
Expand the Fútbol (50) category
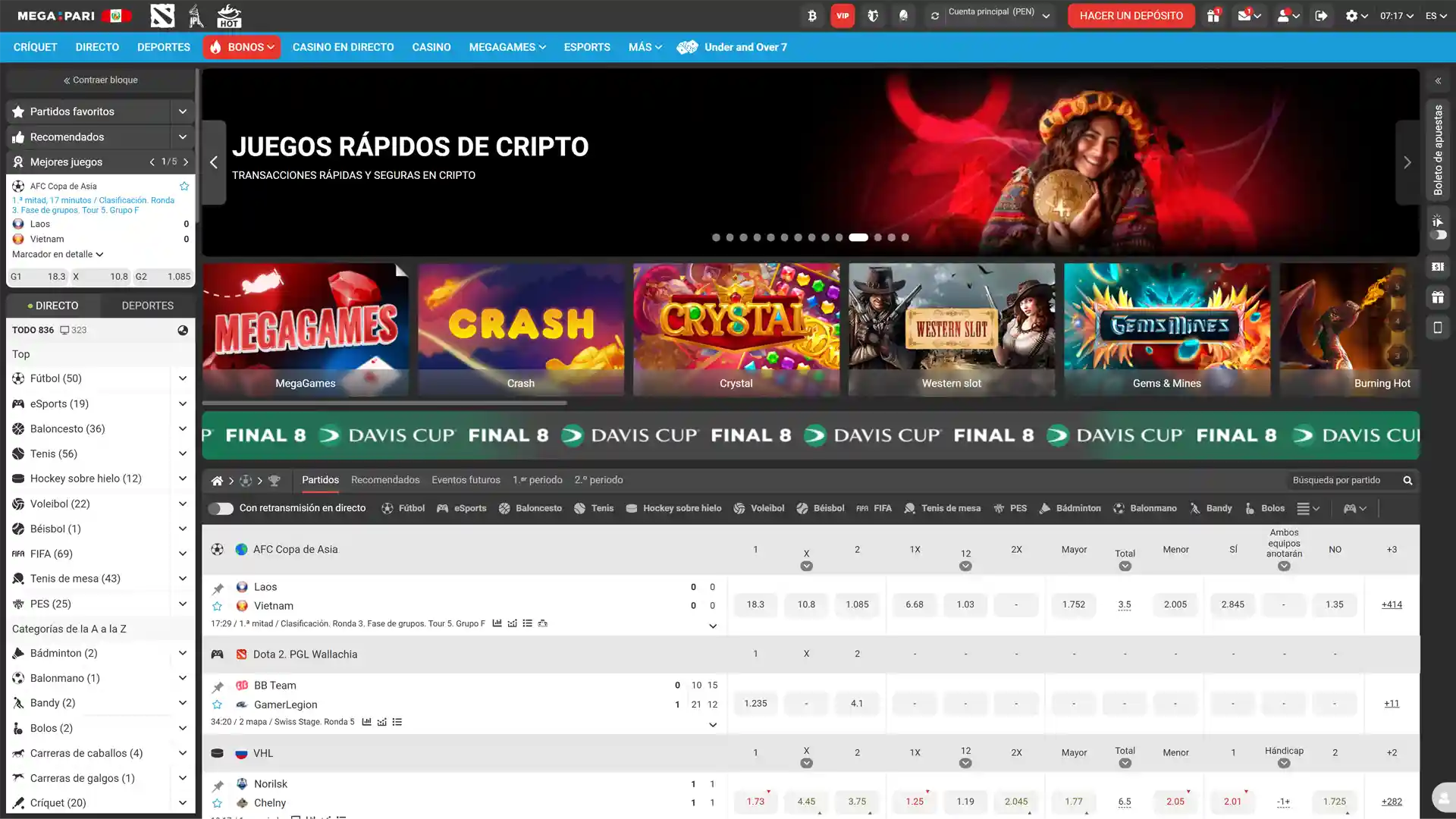click(183, 378)
